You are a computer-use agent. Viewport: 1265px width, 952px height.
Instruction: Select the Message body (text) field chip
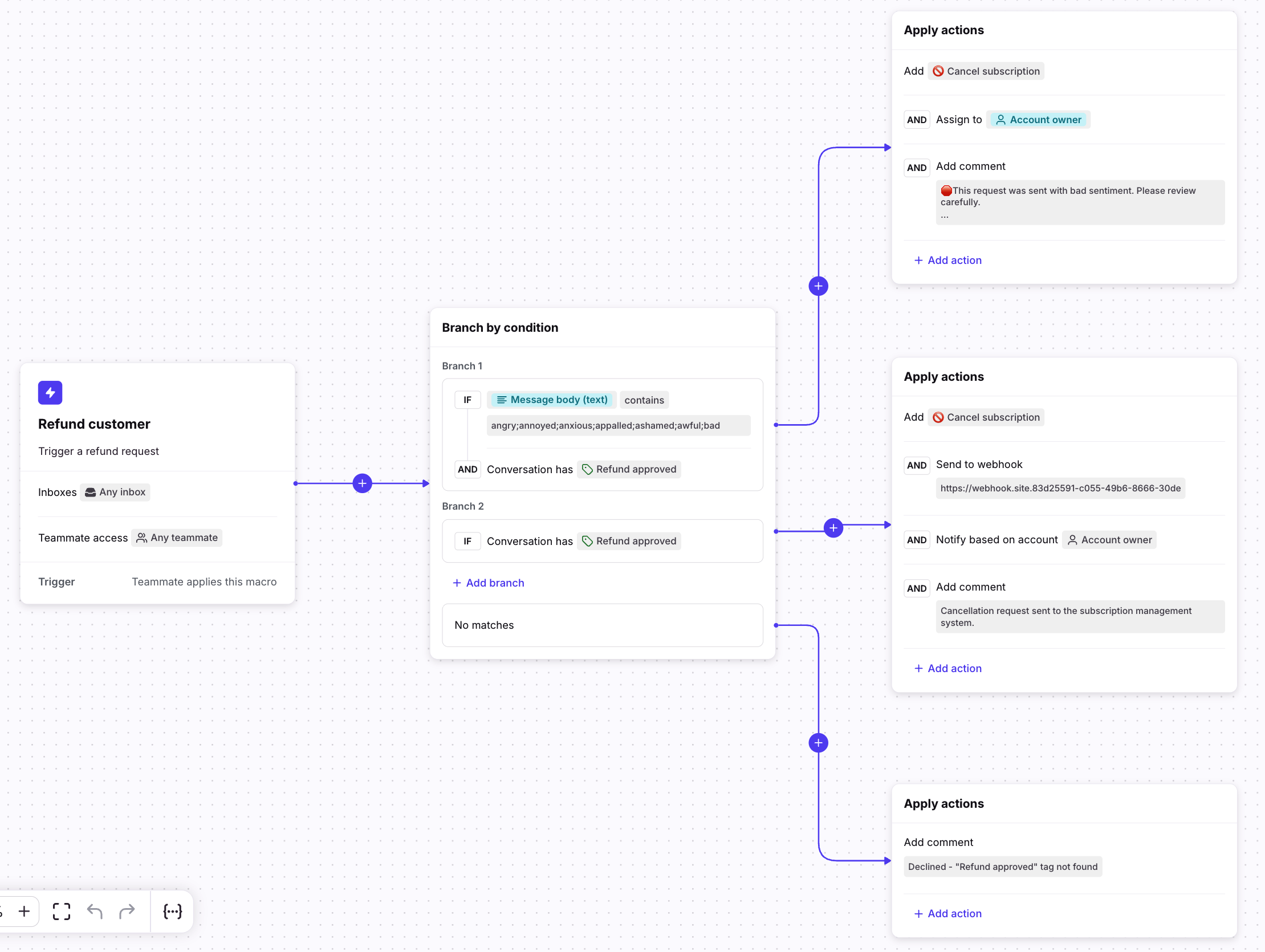click(552, 400)
